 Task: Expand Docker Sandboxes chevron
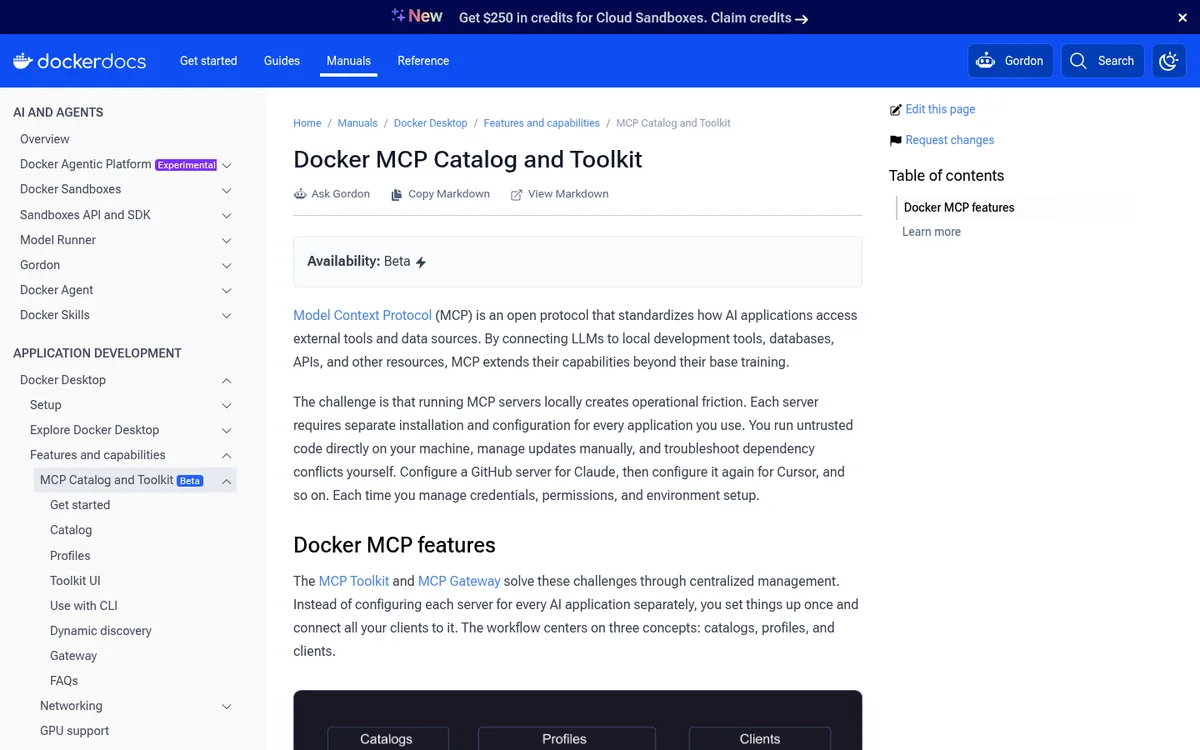(227, 190)
